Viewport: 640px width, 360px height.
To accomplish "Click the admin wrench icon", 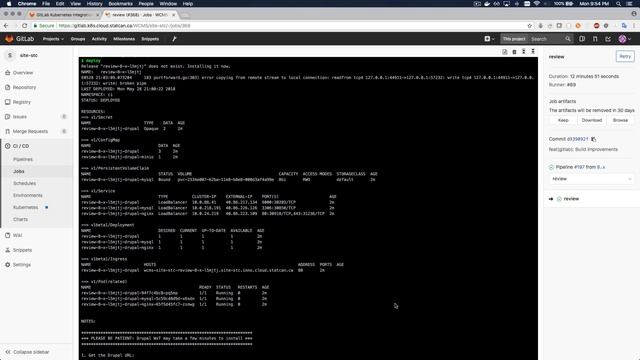I will 174,39.
